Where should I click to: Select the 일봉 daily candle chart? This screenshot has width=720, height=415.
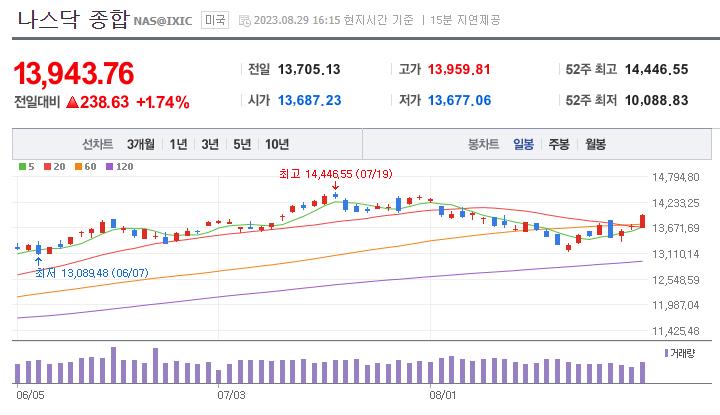pyautogui.click(x=523, y=144)
